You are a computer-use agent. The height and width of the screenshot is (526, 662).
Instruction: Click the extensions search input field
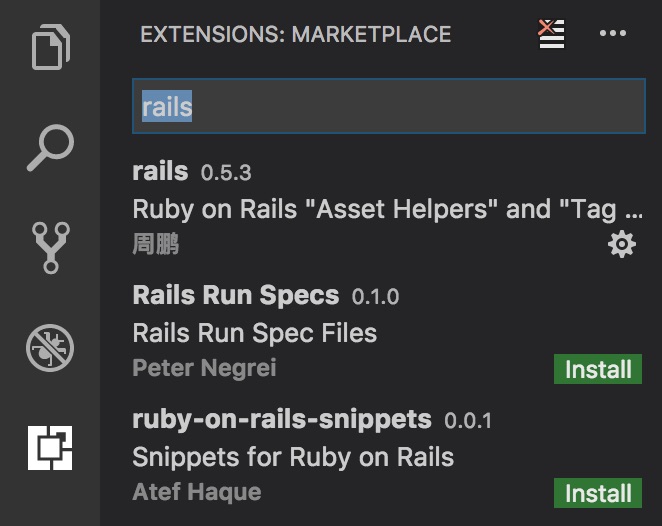pos(388,106)
